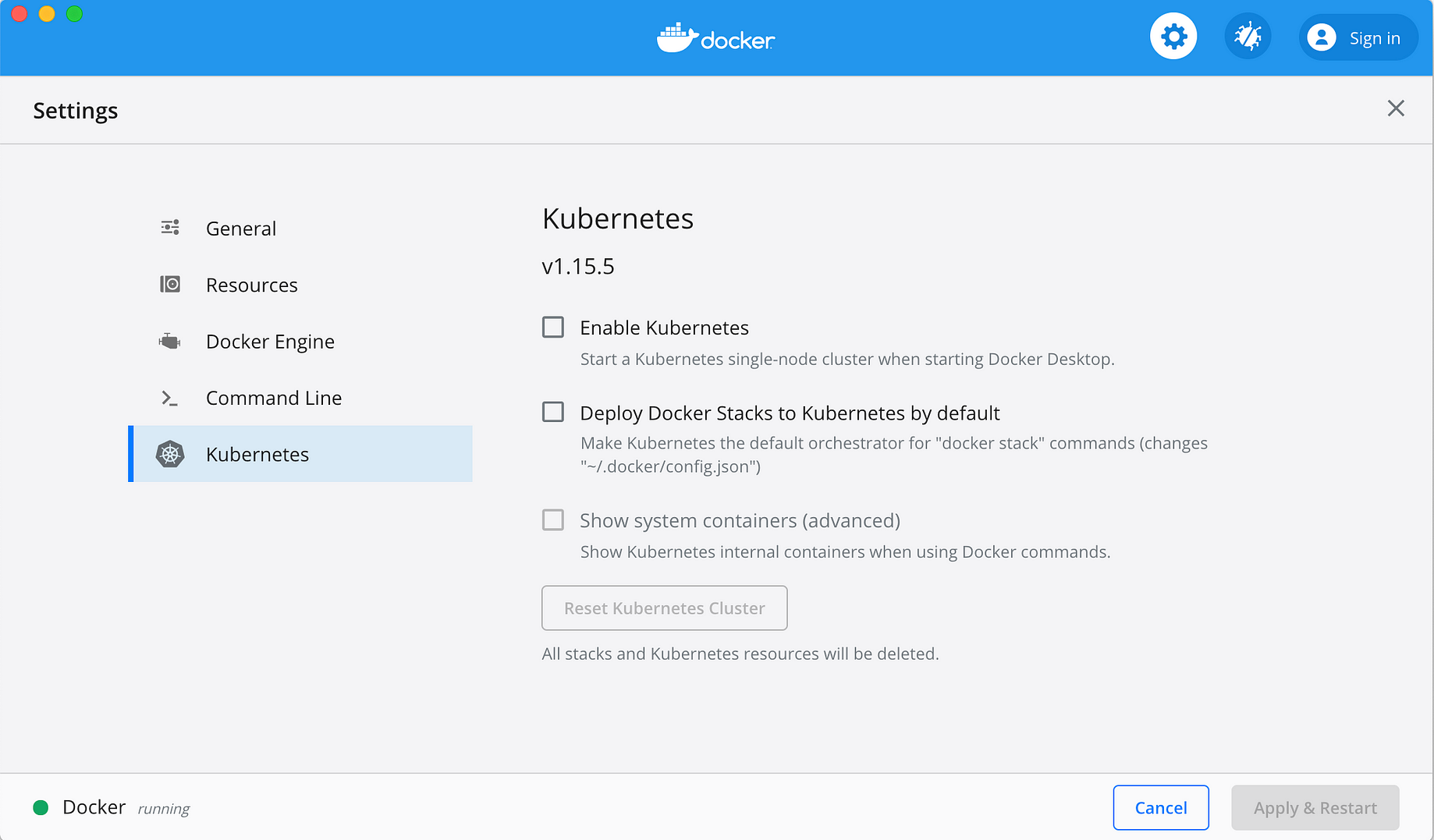1434x840 pixels.
Task: Click the Kubernetes wheel icon
Action: tap(170, 454)
